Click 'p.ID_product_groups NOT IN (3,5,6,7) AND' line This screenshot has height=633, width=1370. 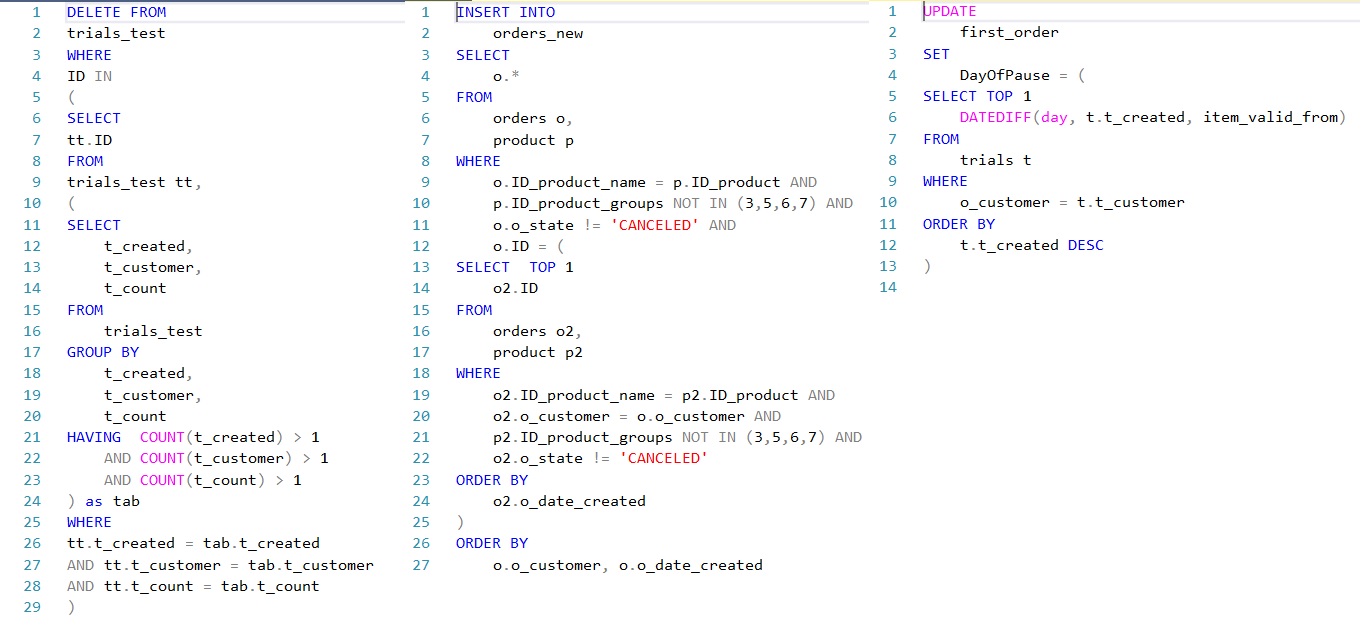point(673,203)
